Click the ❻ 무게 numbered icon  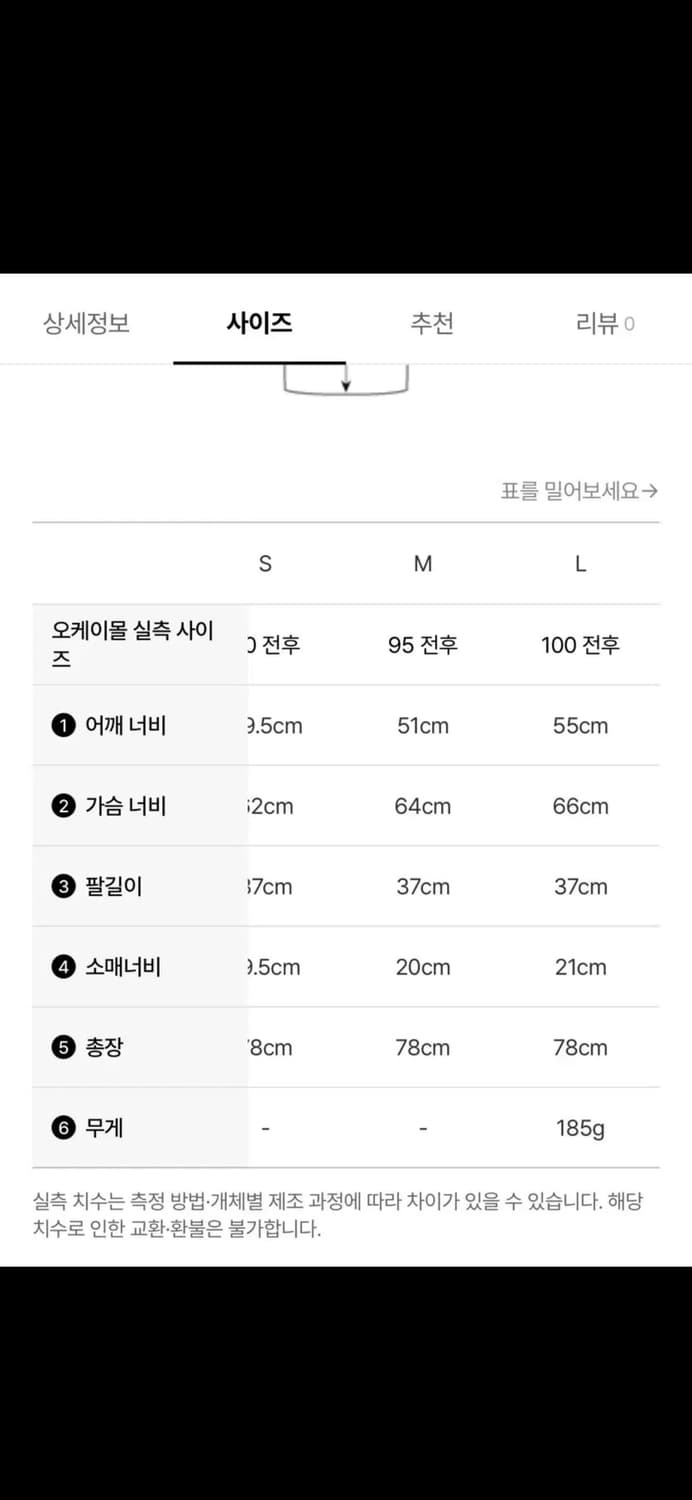[64, 1127]
